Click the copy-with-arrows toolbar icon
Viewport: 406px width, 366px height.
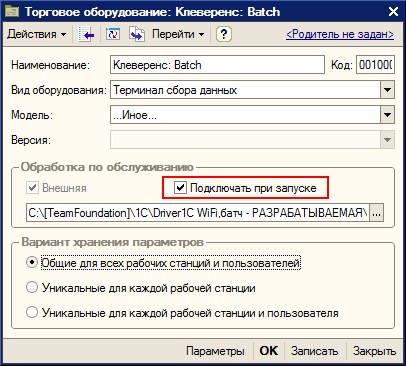pos(137,34)
